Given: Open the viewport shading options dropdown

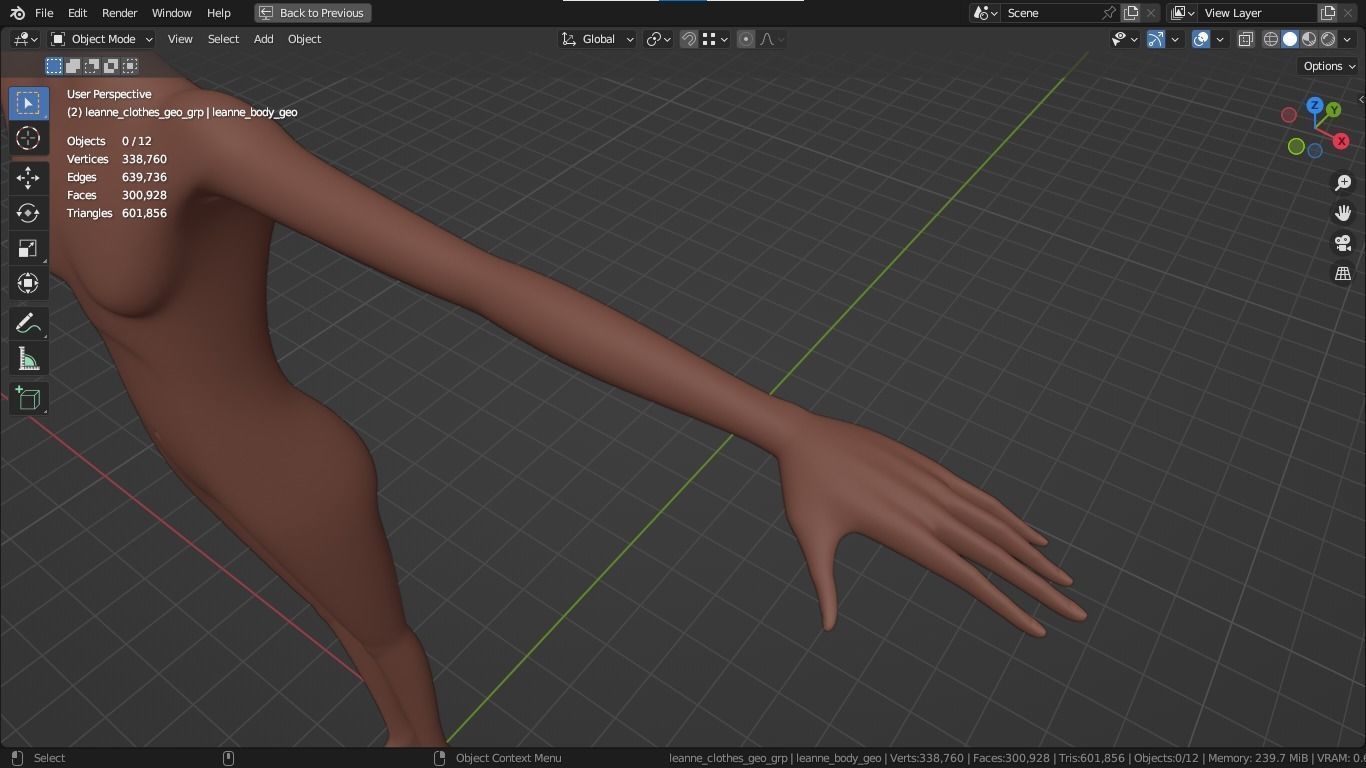Looking at the screenshot, I should click(1347, 39).
